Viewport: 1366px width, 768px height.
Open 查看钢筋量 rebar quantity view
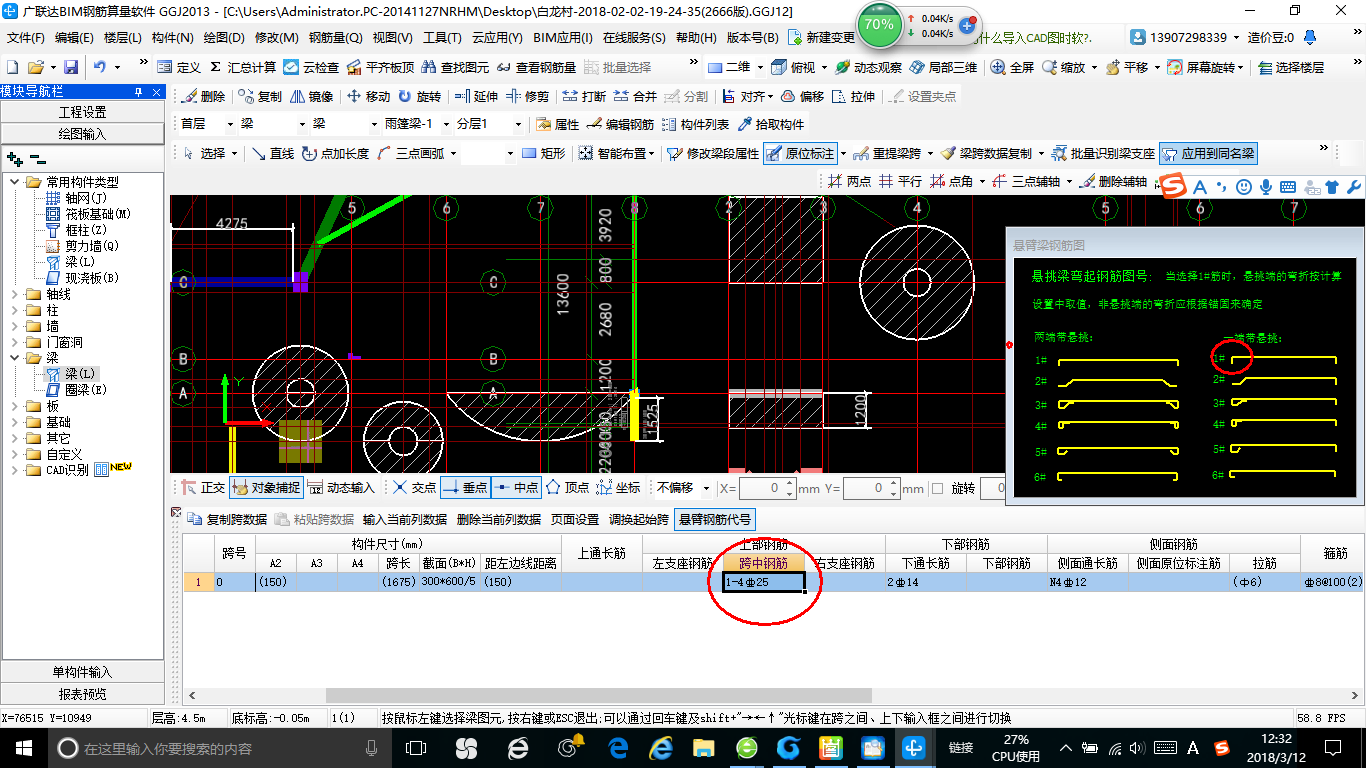536,67
